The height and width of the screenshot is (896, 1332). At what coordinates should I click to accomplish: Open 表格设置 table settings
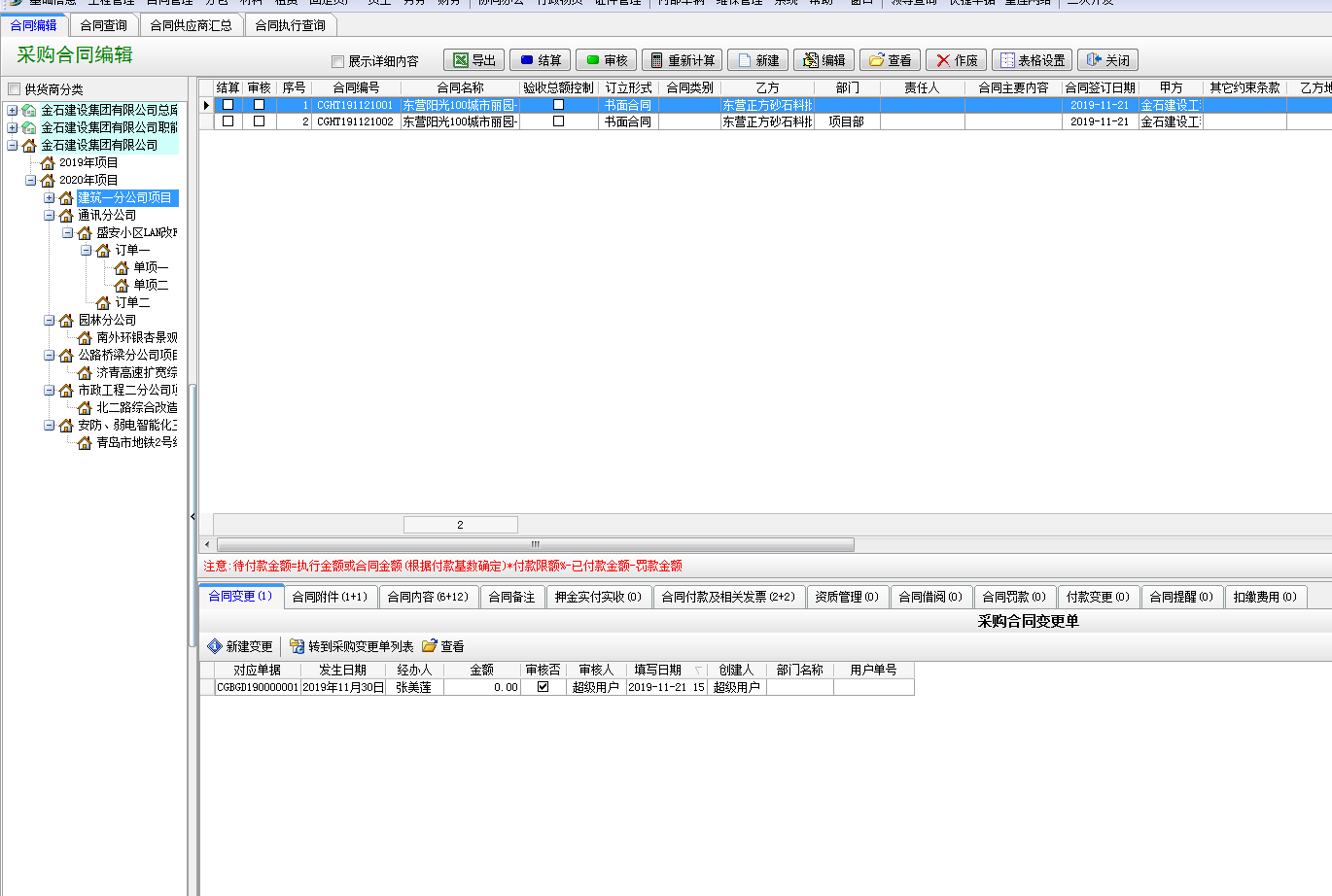click(x=1032, y=60)
